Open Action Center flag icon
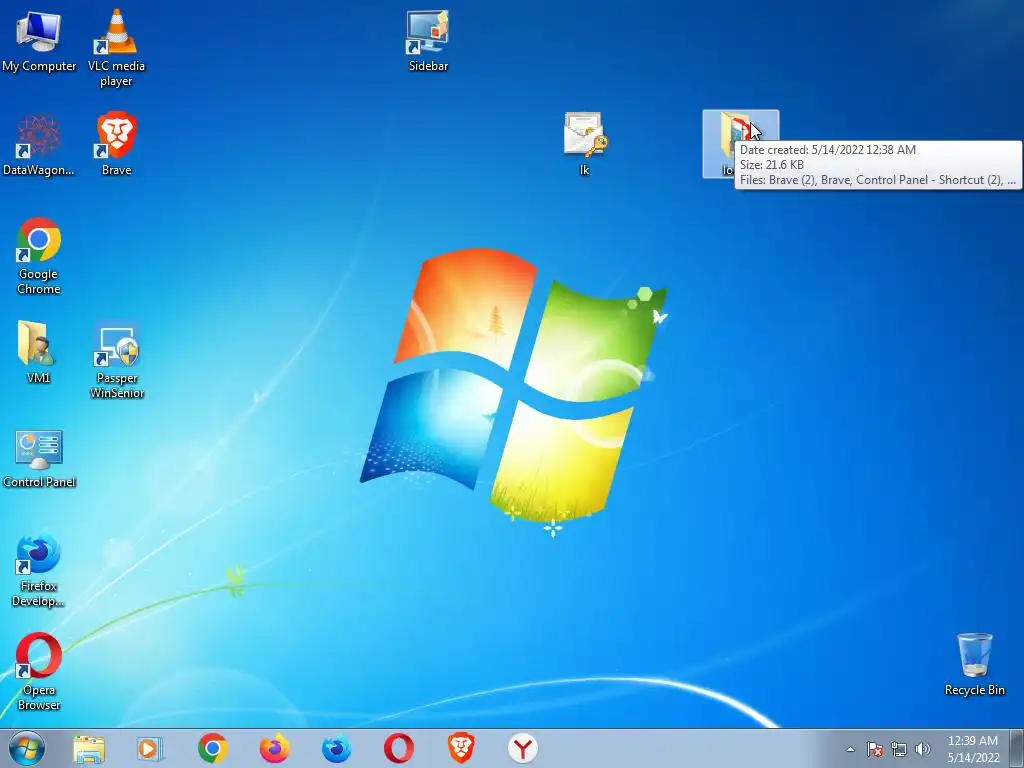The image size is (1024, 768). (875, 749)
